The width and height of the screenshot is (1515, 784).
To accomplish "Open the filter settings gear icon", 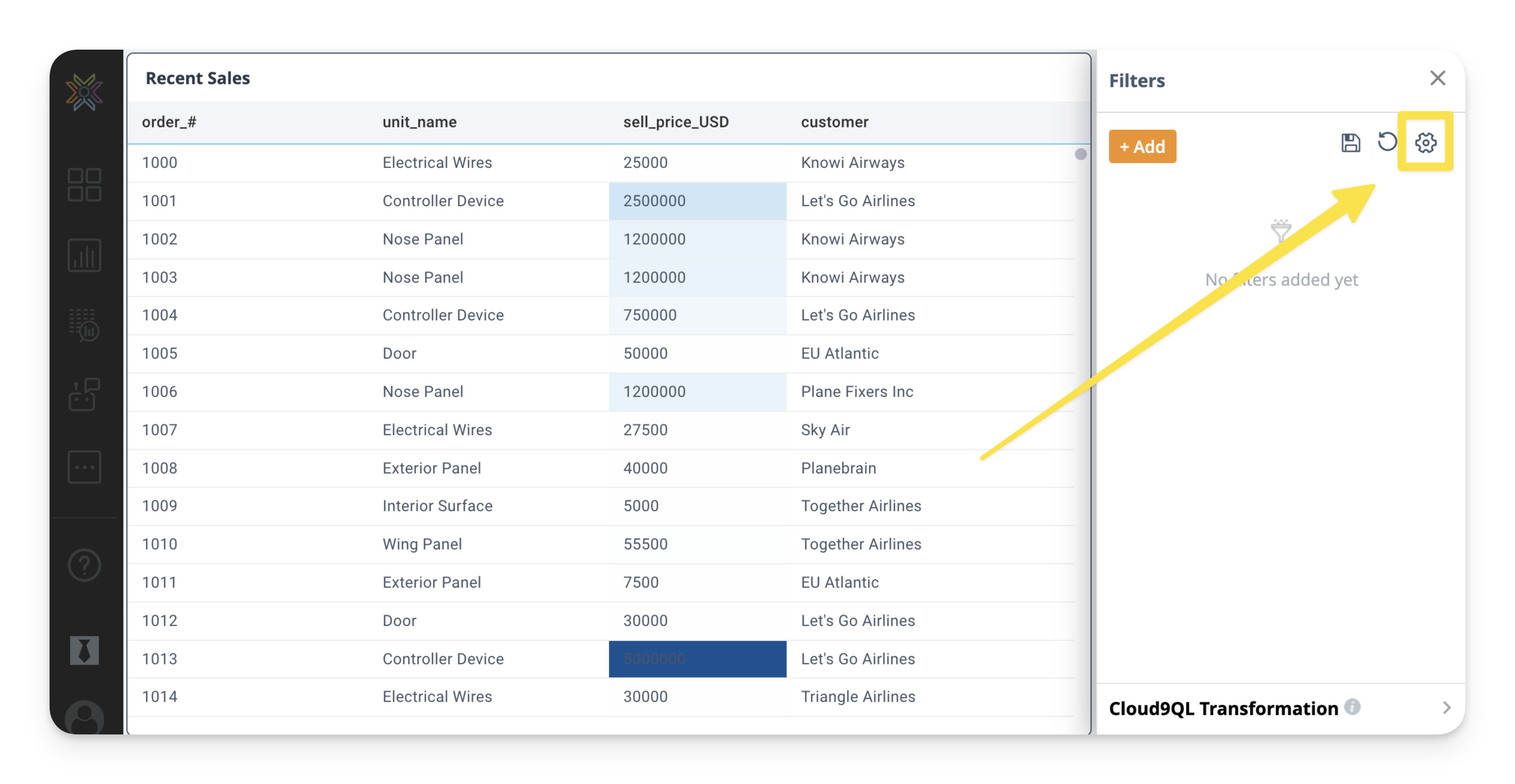I will 1425,143.
